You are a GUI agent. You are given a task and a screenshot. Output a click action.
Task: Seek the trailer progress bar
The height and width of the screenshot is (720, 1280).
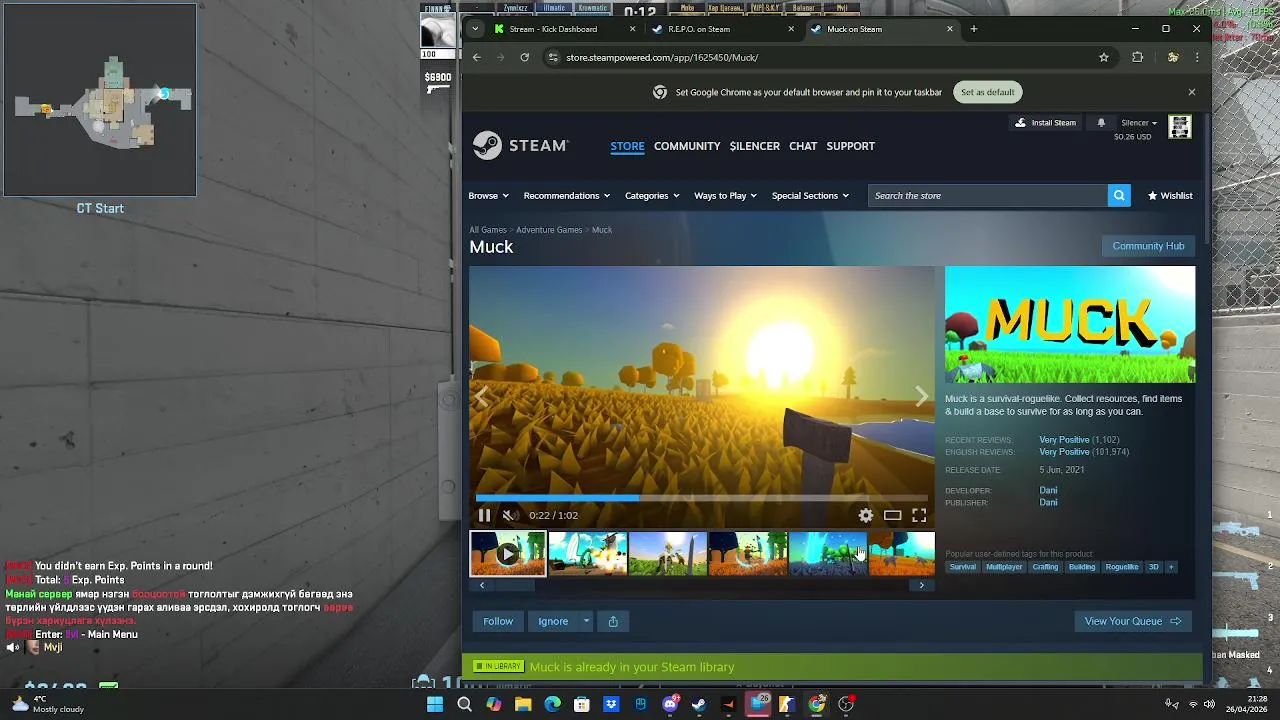(x=702, y=497)
